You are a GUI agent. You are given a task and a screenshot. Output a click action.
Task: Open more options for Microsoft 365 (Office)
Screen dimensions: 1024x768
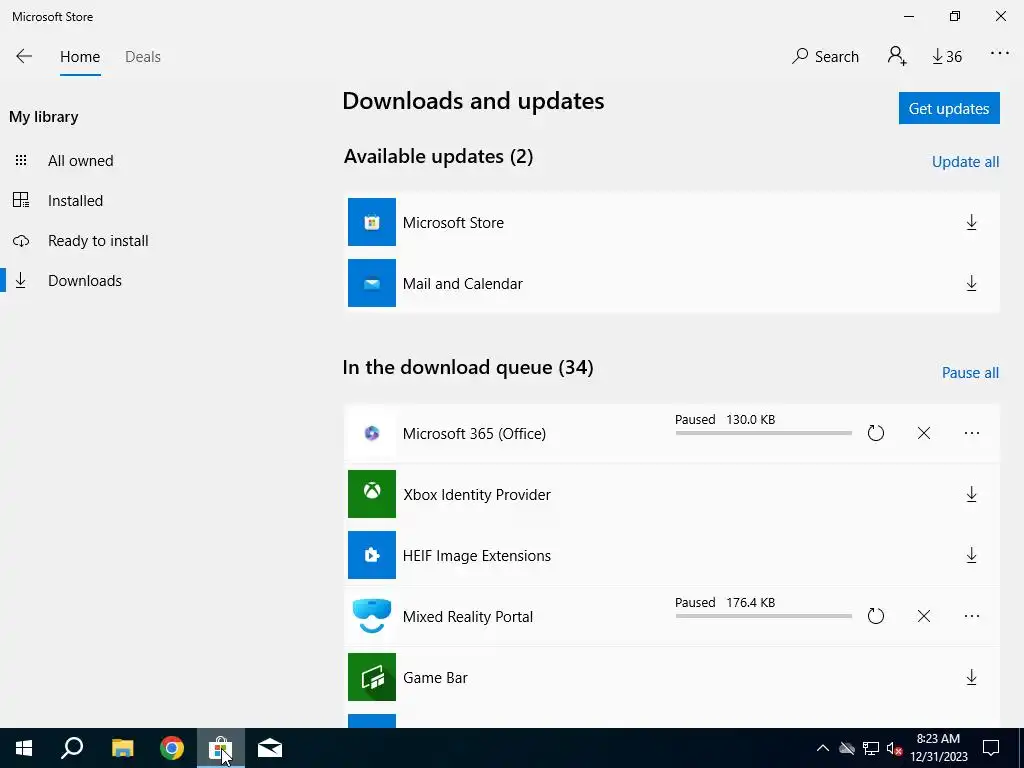point(971,433)
